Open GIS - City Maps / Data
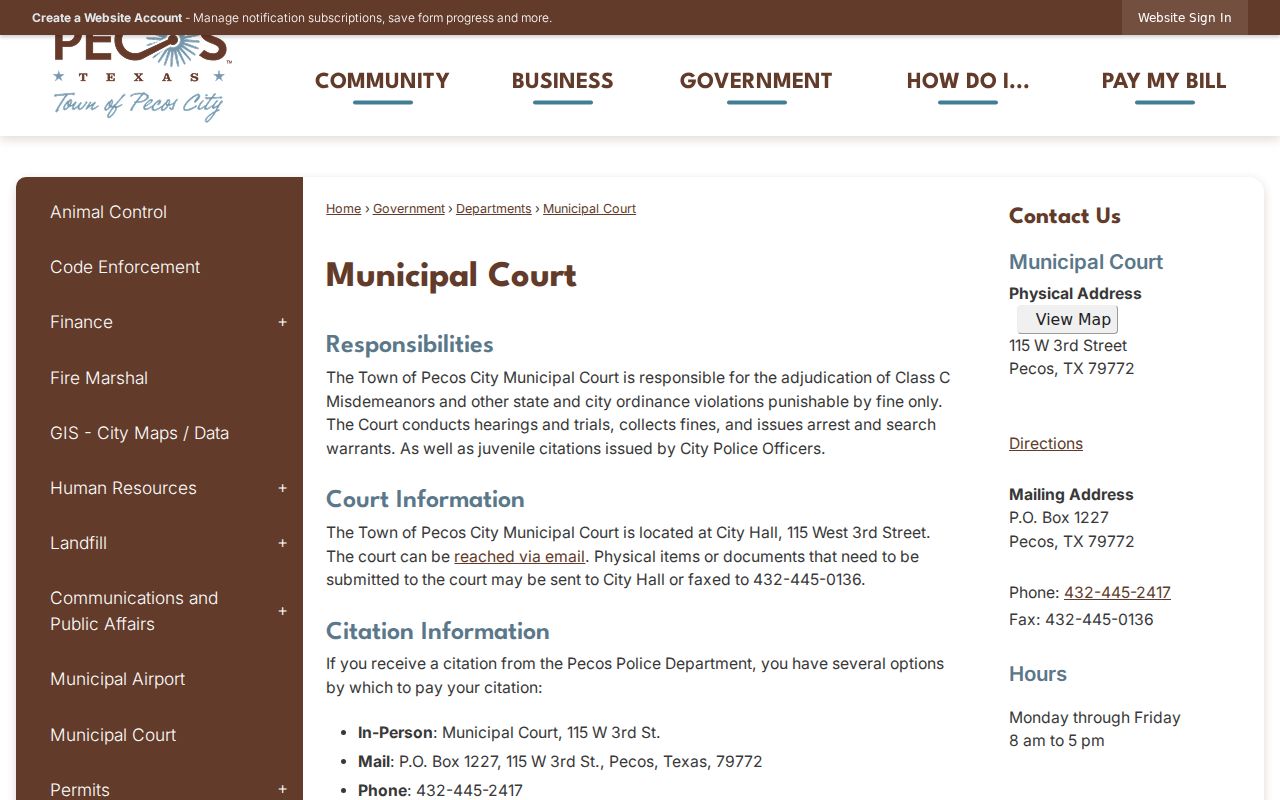Screen dimensions: 1280x800 pyautogui.click(x=139, y=433)
